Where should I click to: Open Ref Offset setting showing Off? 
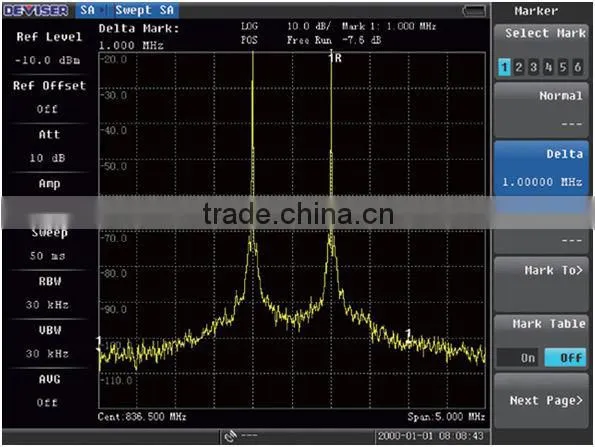point(49,98)
